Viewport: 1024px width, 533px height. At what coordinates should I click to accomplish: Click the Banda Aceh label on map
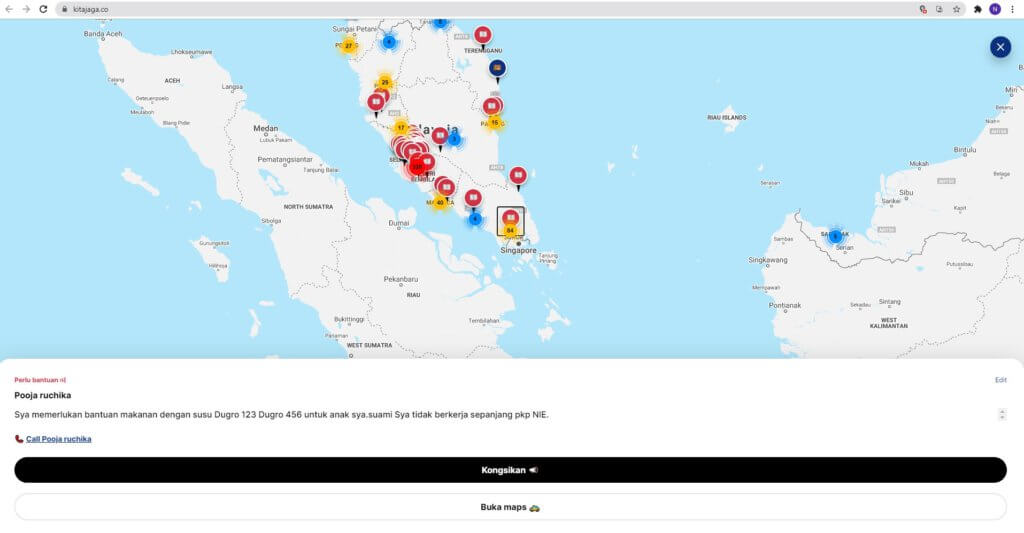tap(103, 34)
